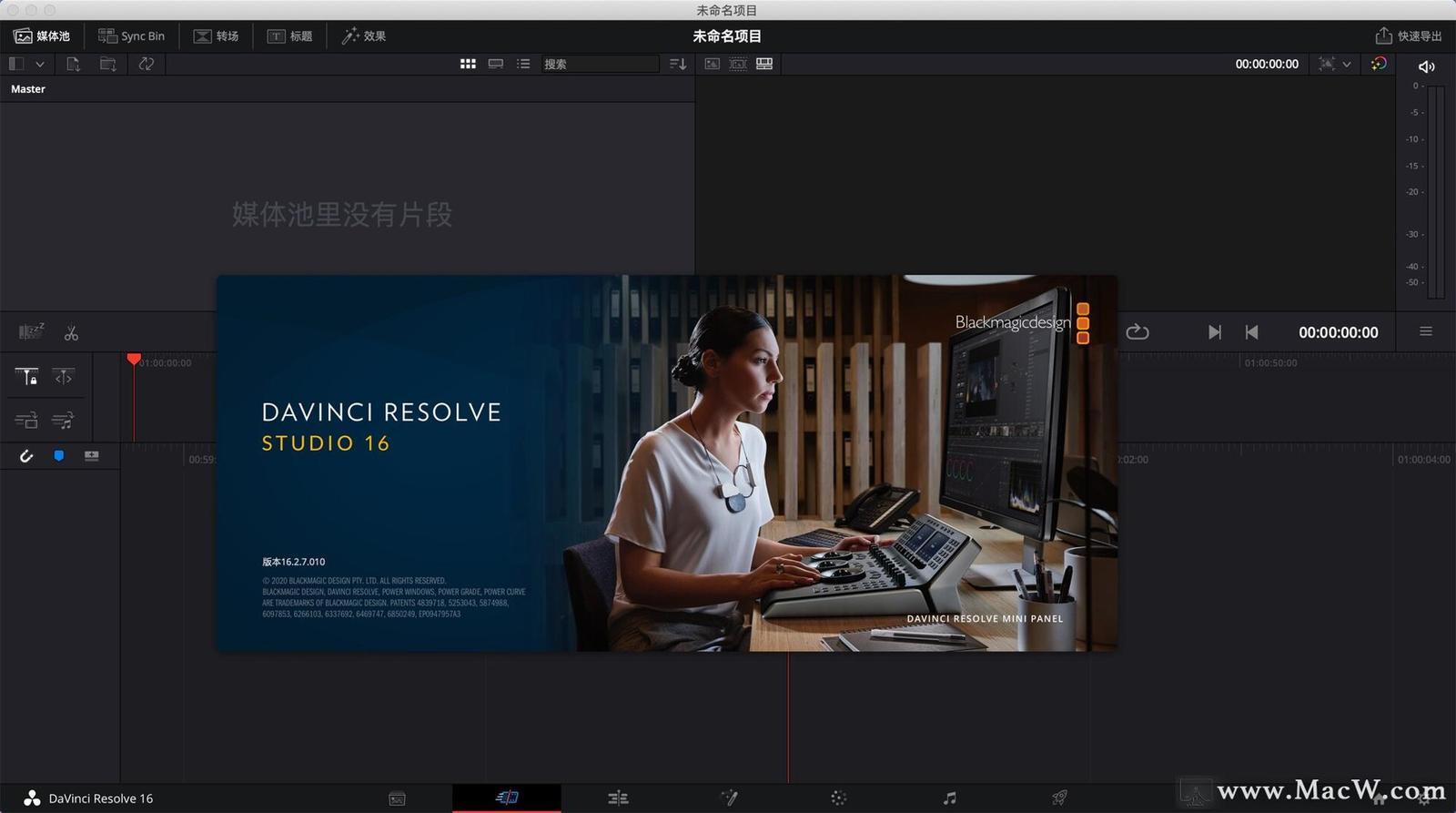Toggle the blue marker flag
The image size is (1456, 813).
(x=59, y=456)
